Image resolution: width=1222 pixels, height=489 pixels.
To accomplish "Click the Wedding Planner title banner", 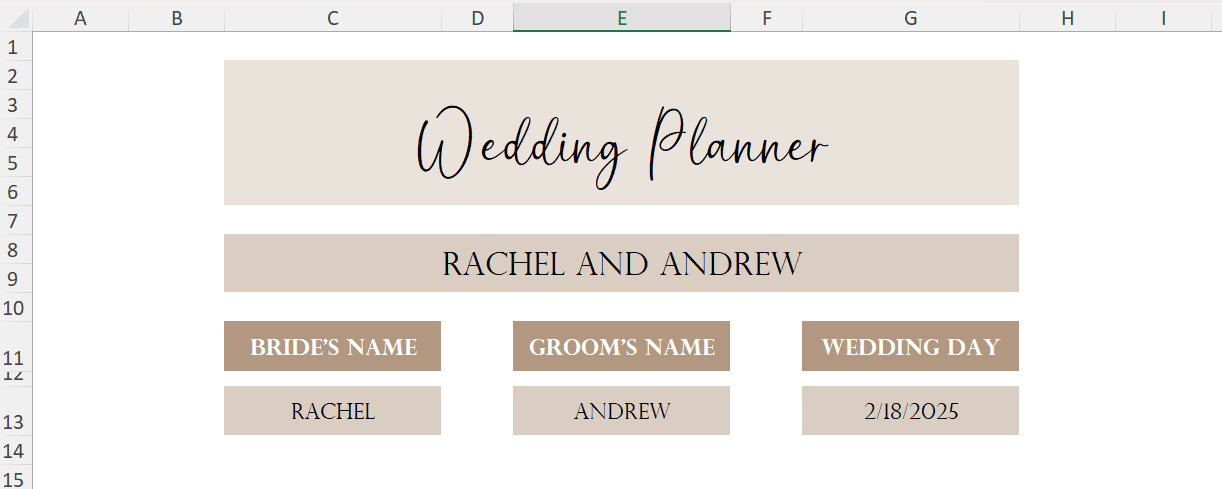I will [621, 132].
